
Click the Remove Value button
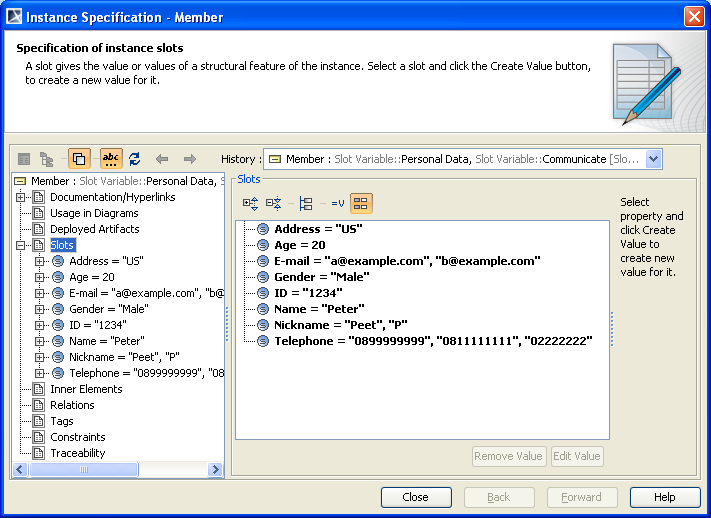click(508, 456)
